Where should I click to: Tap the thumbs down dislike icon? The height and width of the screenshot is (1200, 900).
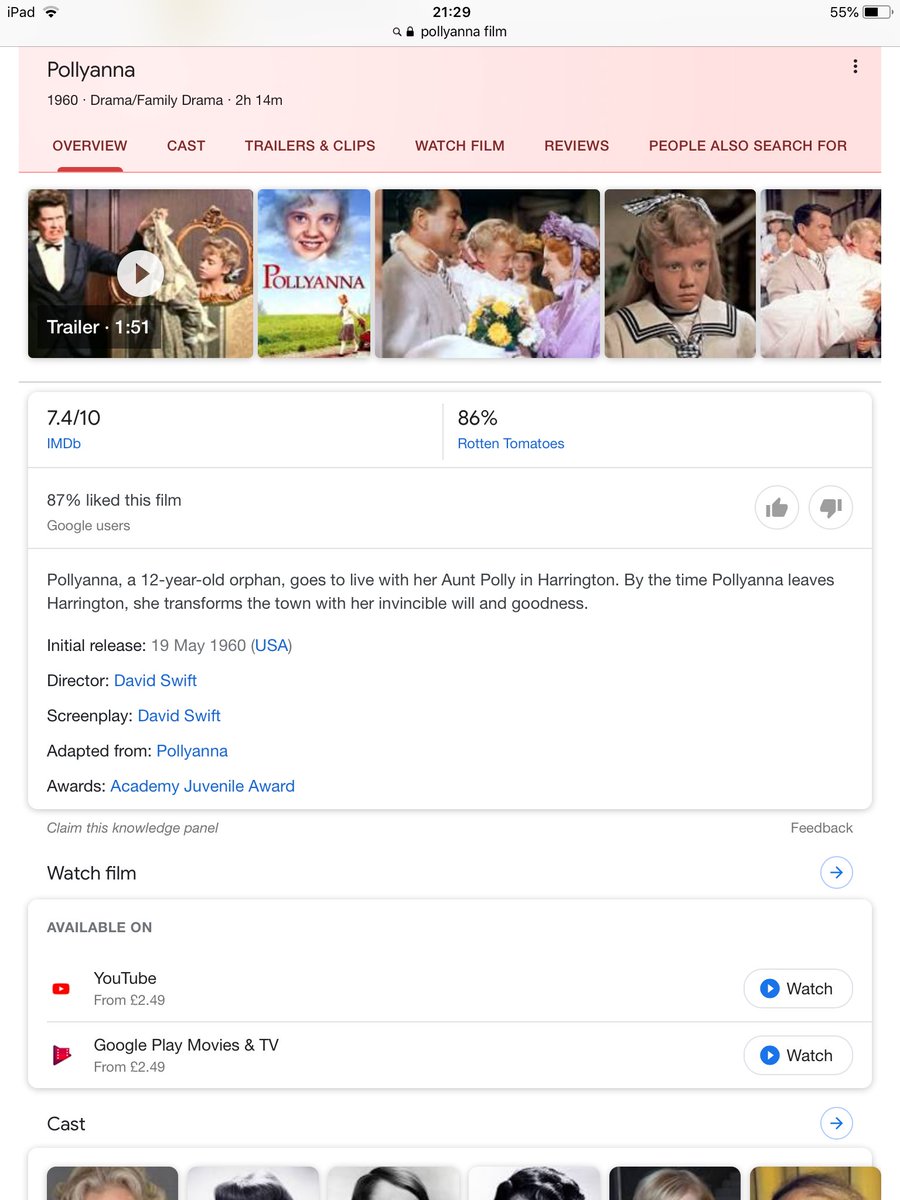831,508
